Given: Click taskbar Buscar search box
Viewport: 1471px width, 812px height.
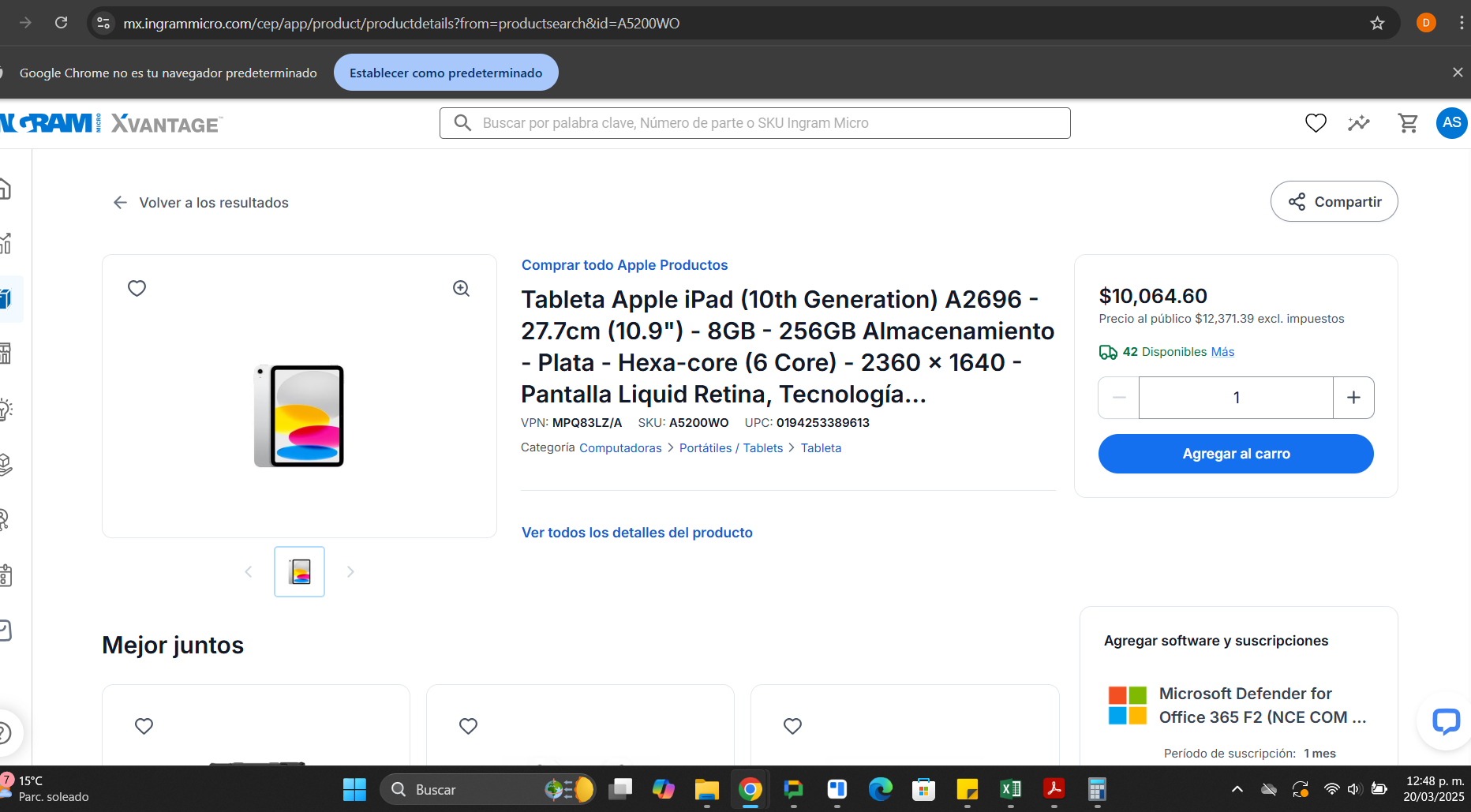Looking at the screenshot, I should tap(487, 789).
